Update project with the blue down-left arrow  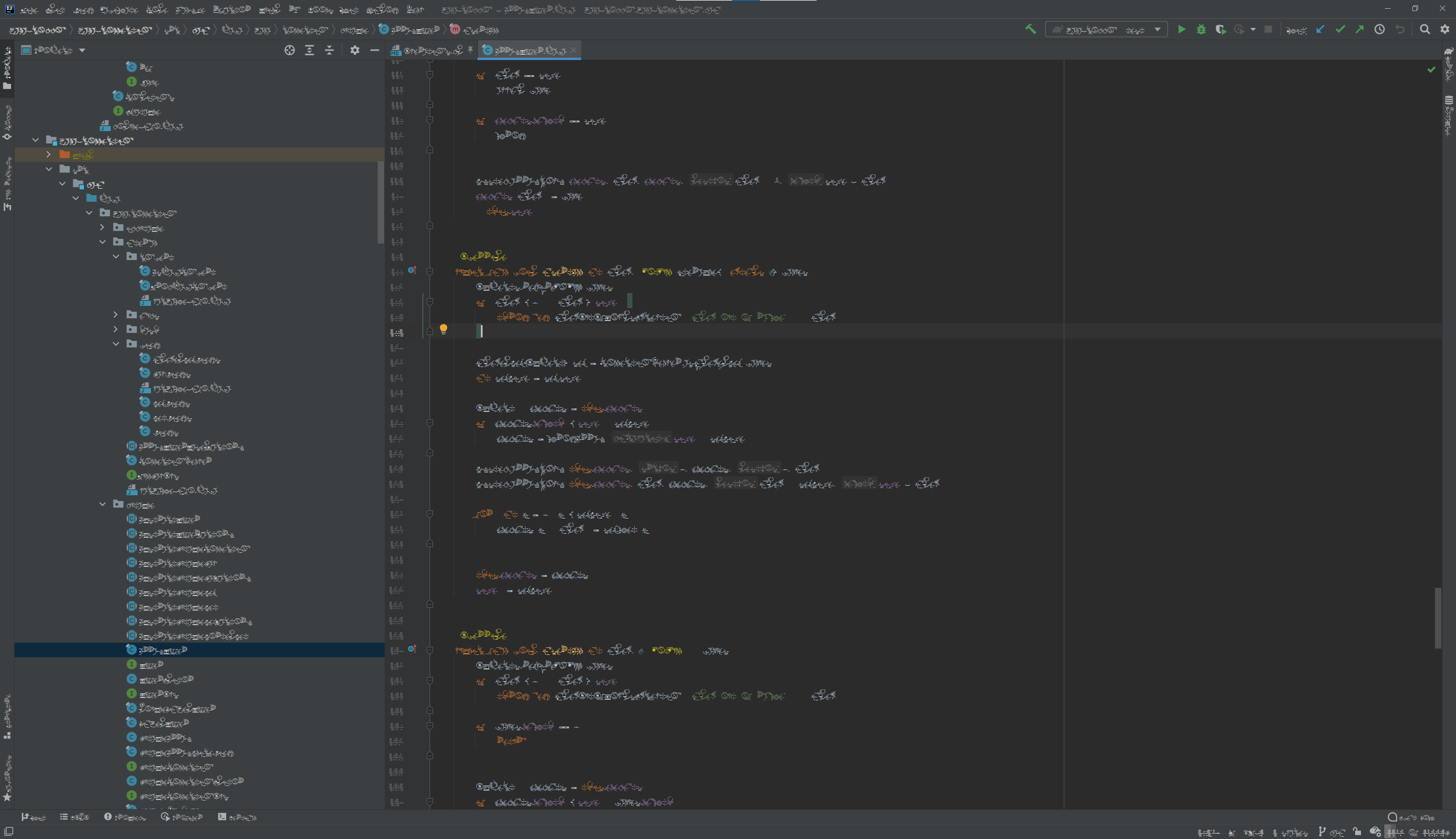click(1321, 29)
